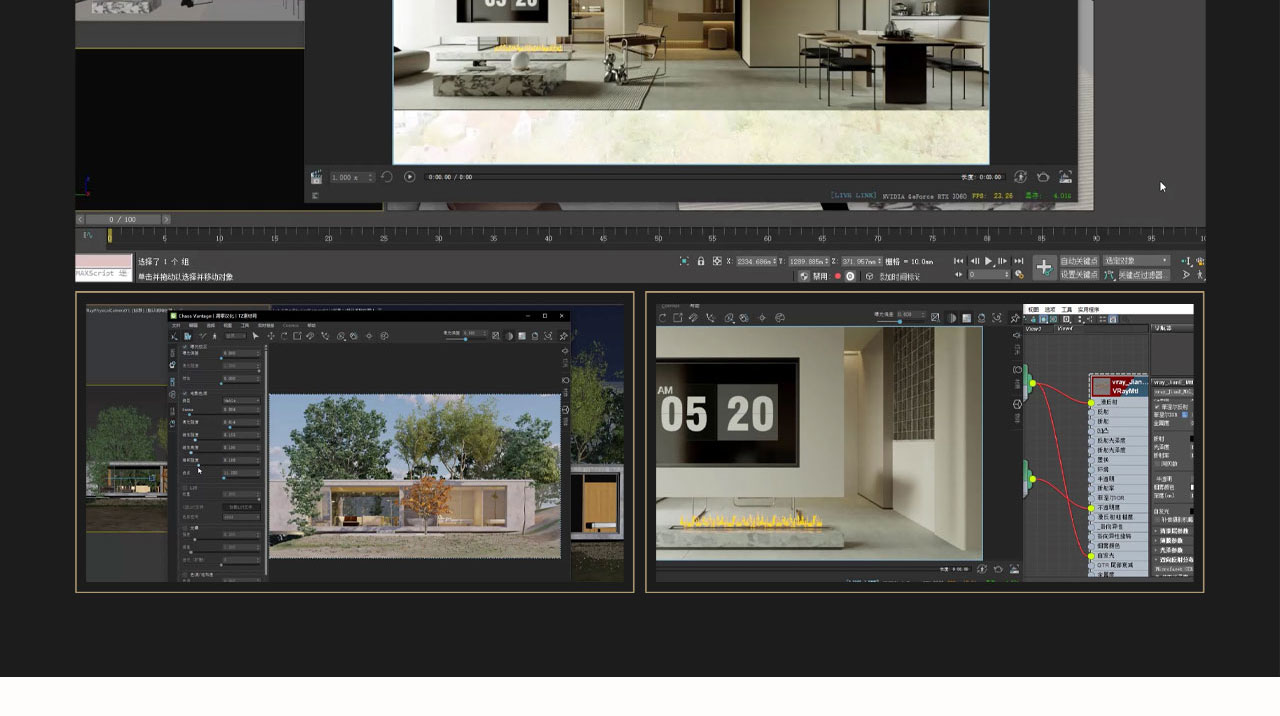Click the large Set Keys plus button

pos(1044,267)
